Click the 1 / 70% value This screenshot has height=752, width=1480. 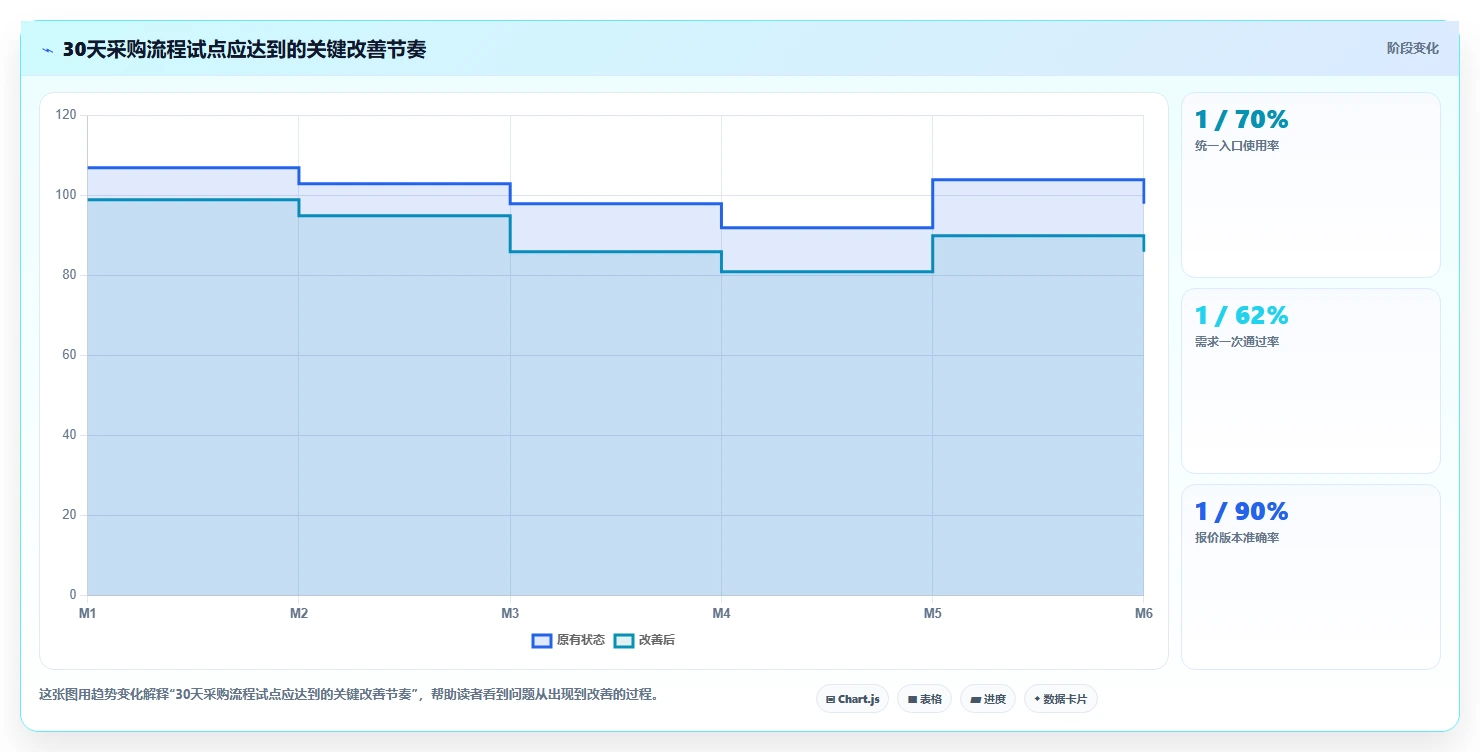tap(1241, 119)
